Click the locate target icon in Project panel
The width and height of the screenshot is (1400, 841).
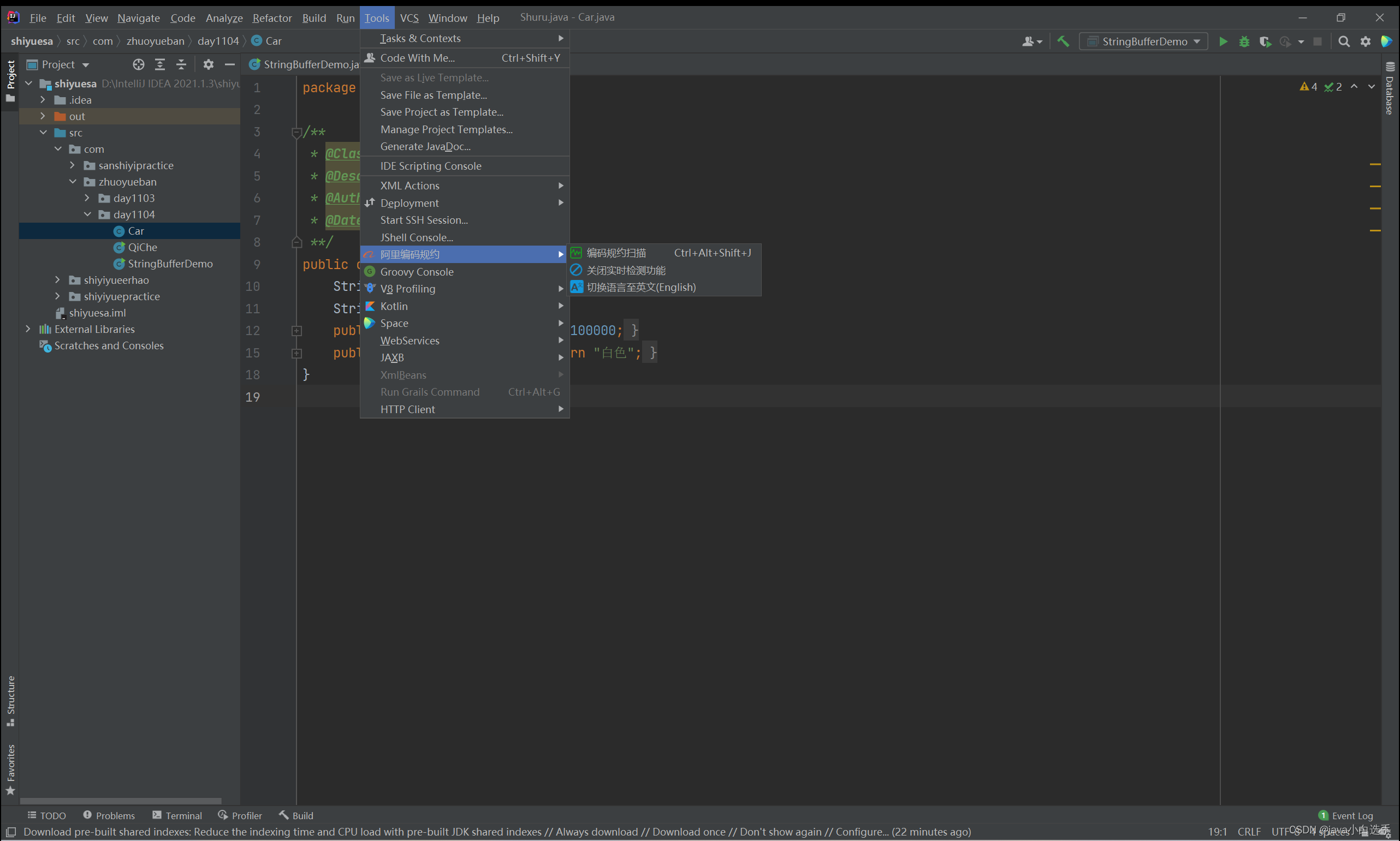tap(138, 64)
